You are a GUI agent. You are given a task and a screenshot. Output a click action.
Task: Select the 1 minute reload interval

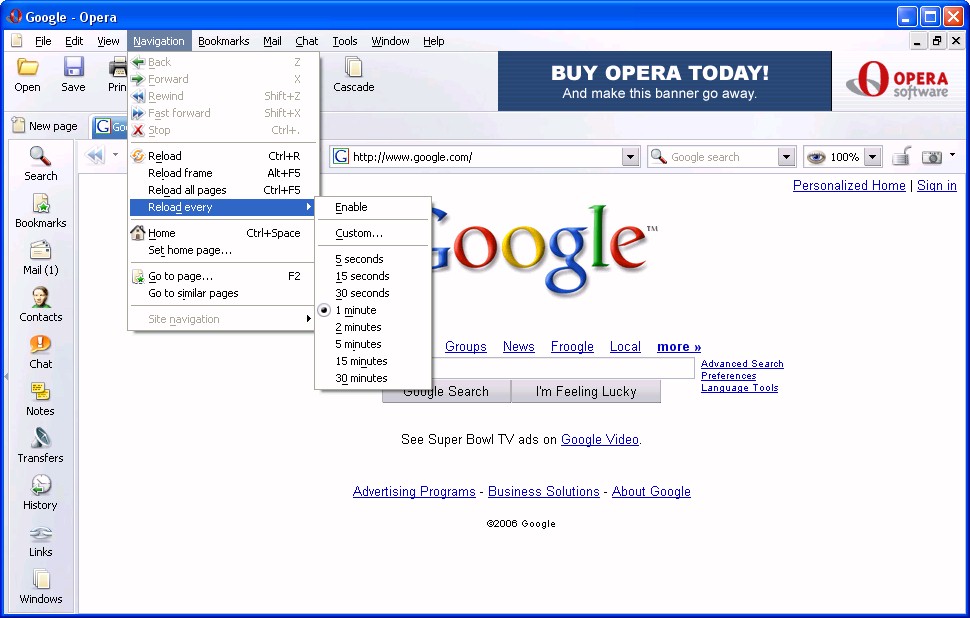356,310
